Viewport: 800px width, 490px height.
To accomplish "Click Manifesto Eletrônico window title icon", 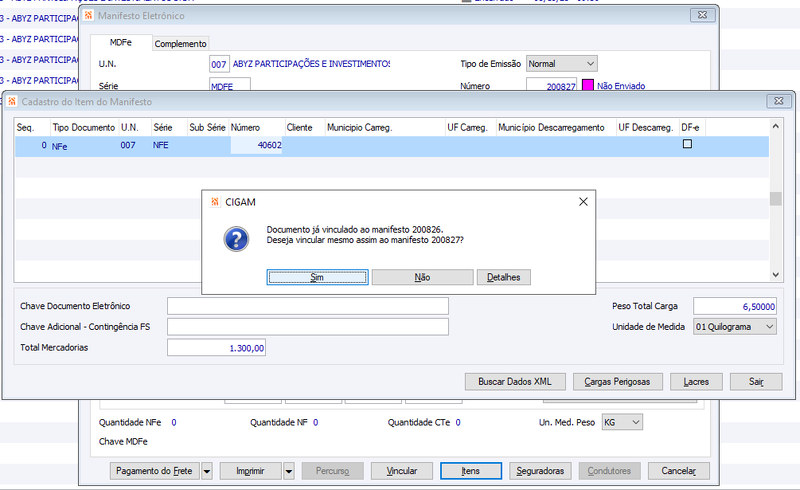I will click(x=88, y=15).
